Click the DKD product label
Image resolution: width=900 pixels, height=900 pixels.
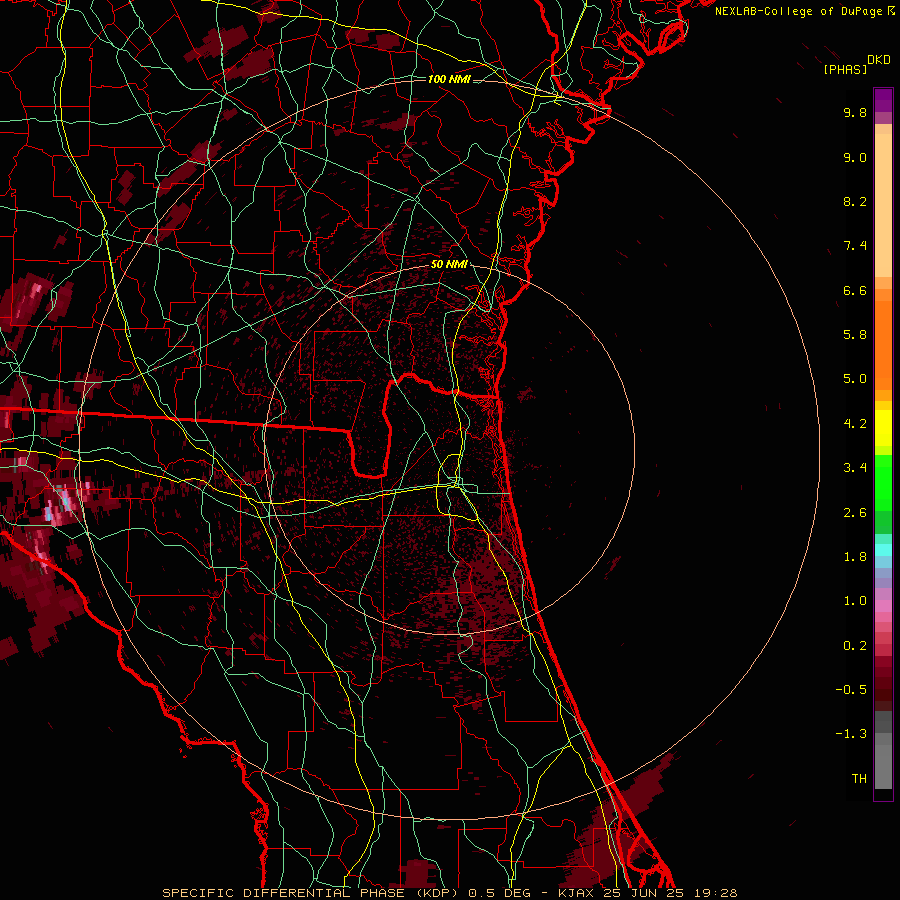[879, 60]
